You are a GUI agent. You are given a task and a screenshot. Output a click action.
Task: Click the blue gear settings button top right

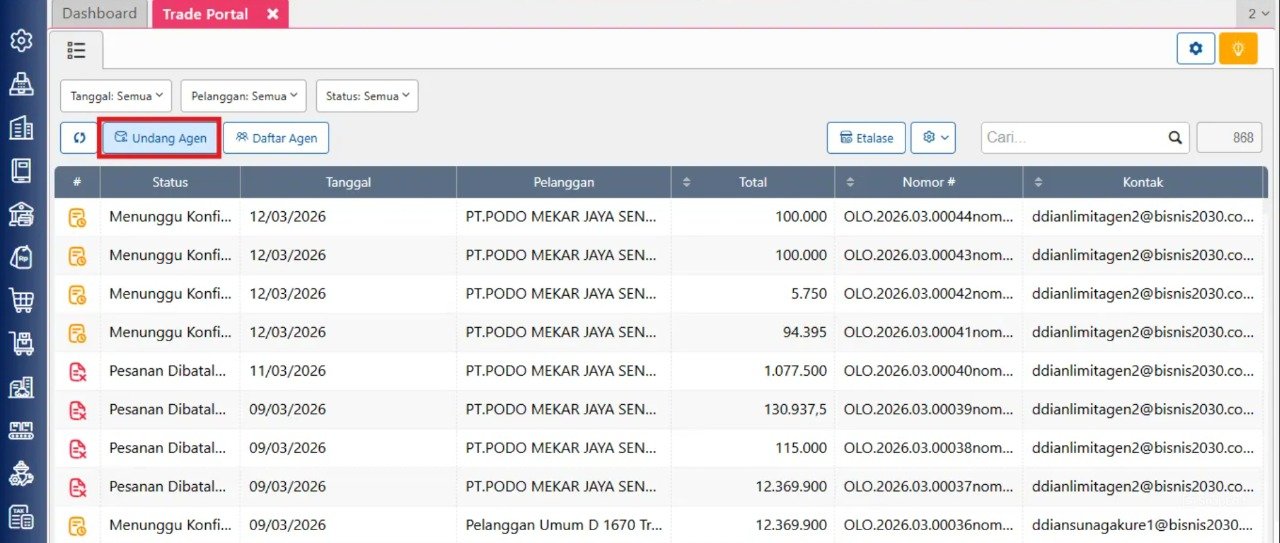[x=1196, y=48]
